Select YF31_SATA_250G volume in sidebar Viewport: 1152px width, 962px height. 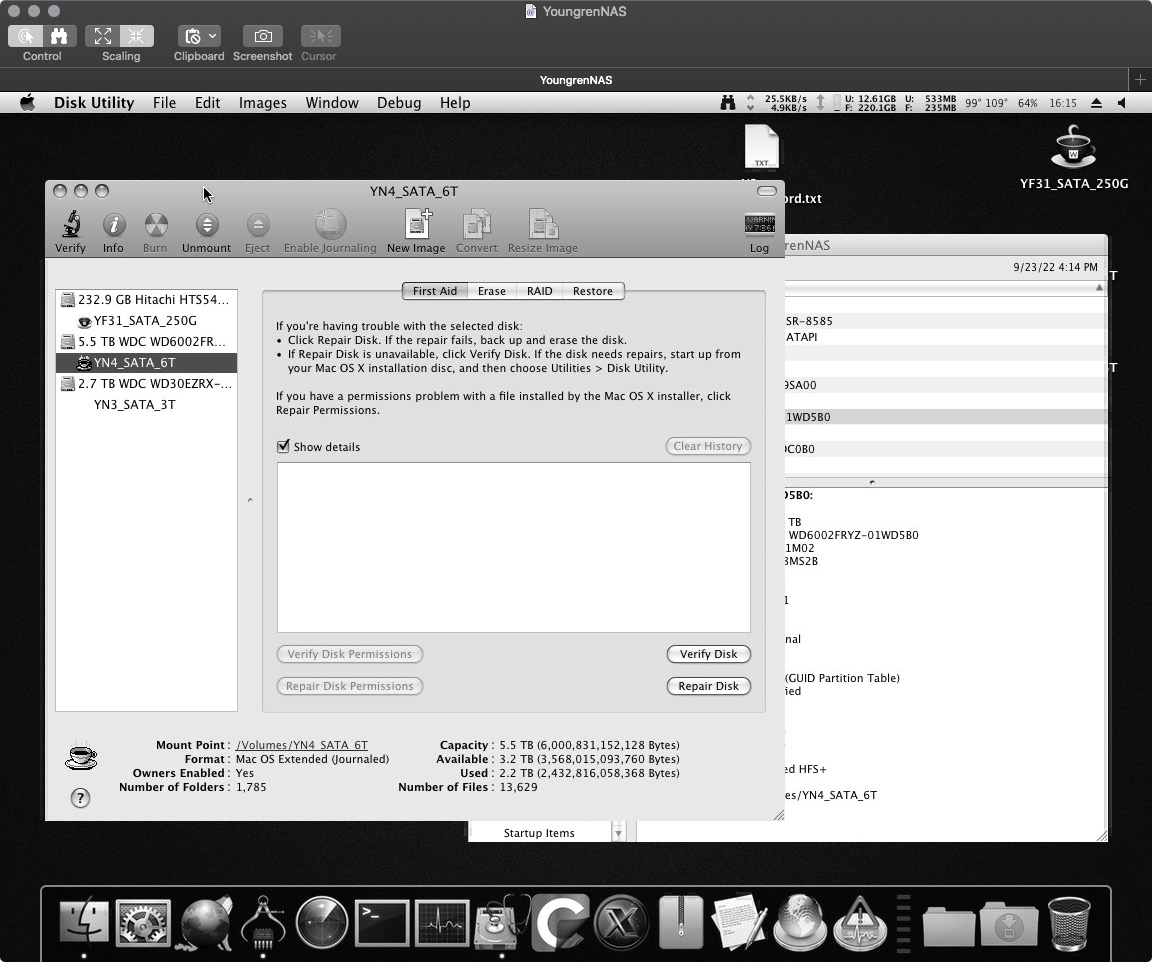pos(146,320)
